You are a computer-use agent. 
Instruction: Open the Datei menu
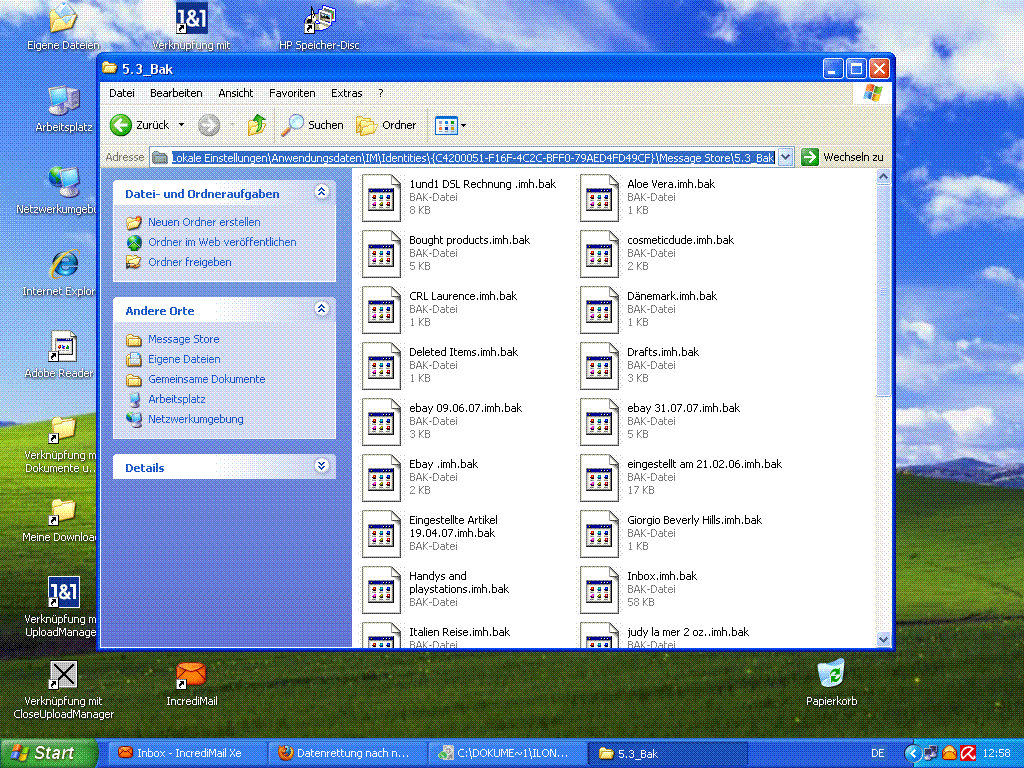pyautogui.click(x=122, y=93)
